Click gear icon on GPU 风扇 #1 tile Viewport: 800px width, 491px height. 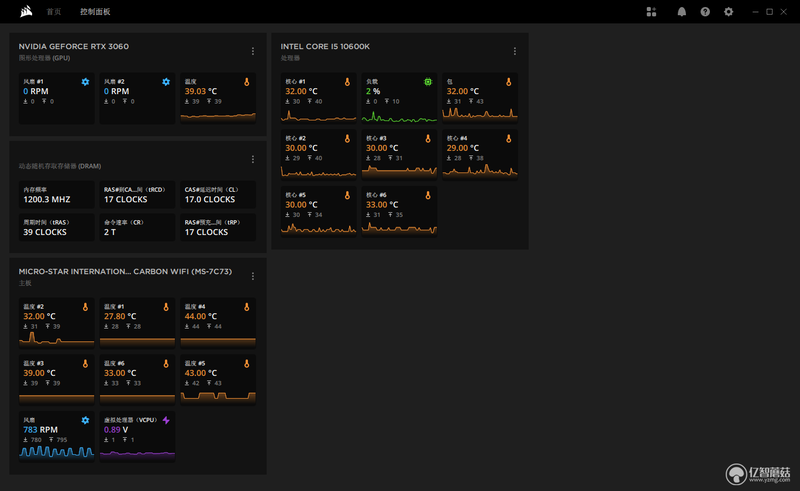[85, 82]
